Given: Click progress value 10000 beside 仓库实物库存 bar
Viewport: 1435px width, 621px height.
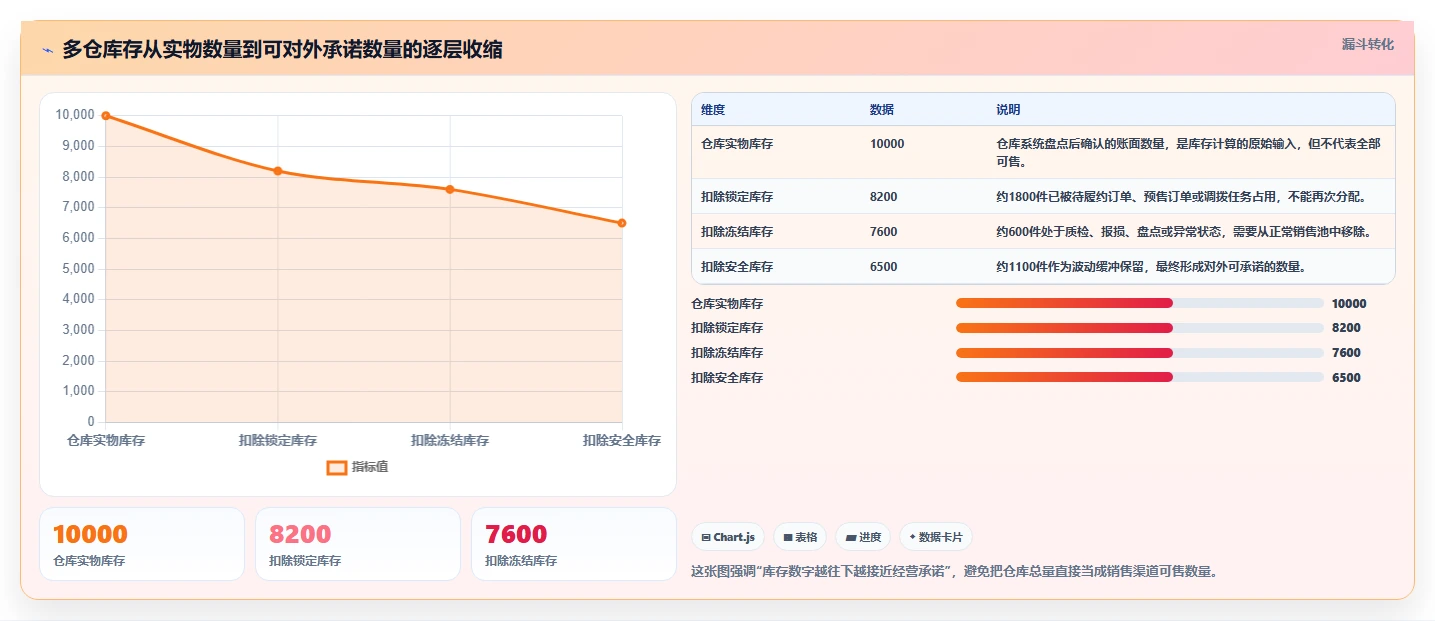Looking at the screenshot, I should pos(1349,304).
